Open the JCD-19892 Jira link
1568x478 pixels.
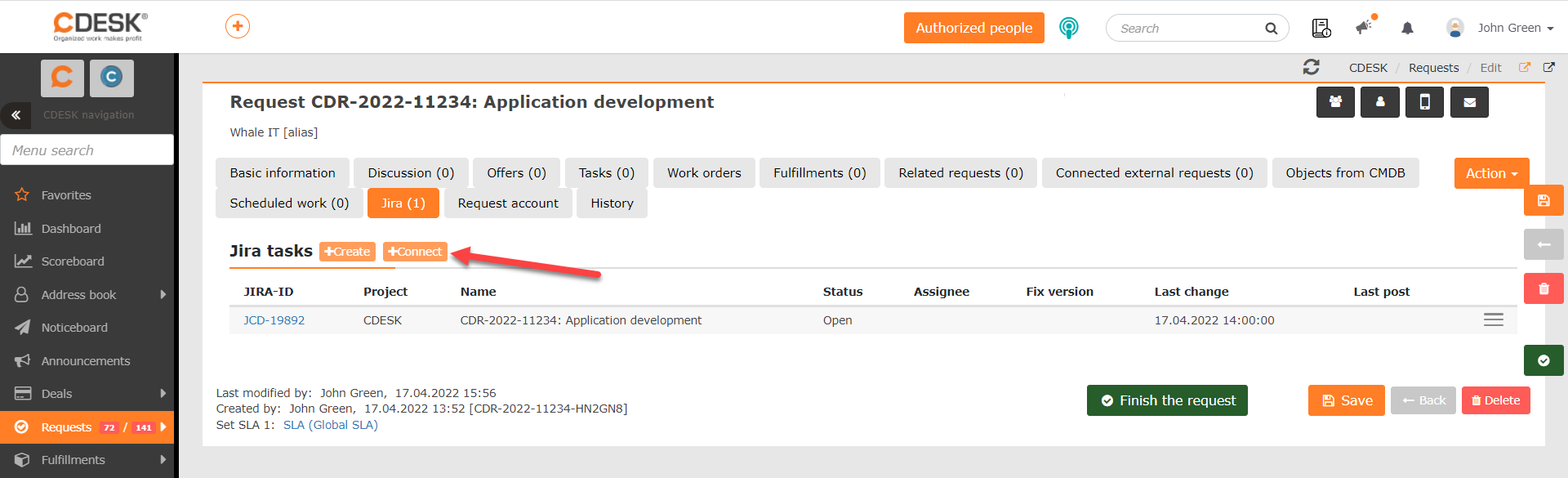tap(274, 320)
